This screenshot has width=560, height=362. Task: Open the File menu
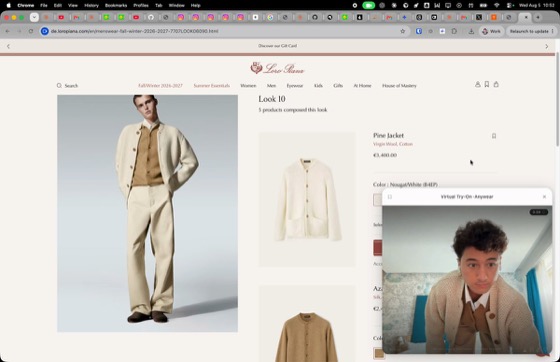click(44, 5)
